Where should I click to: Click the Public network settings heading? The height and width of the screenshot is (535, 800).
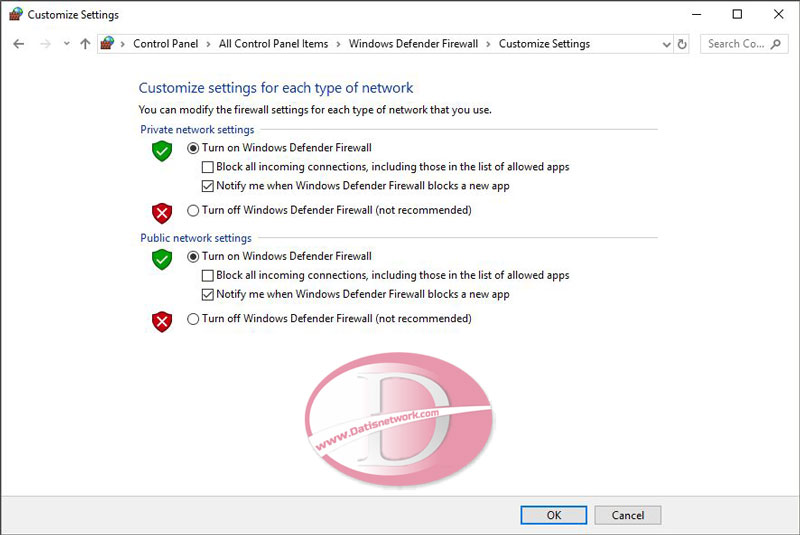point(196,238)
